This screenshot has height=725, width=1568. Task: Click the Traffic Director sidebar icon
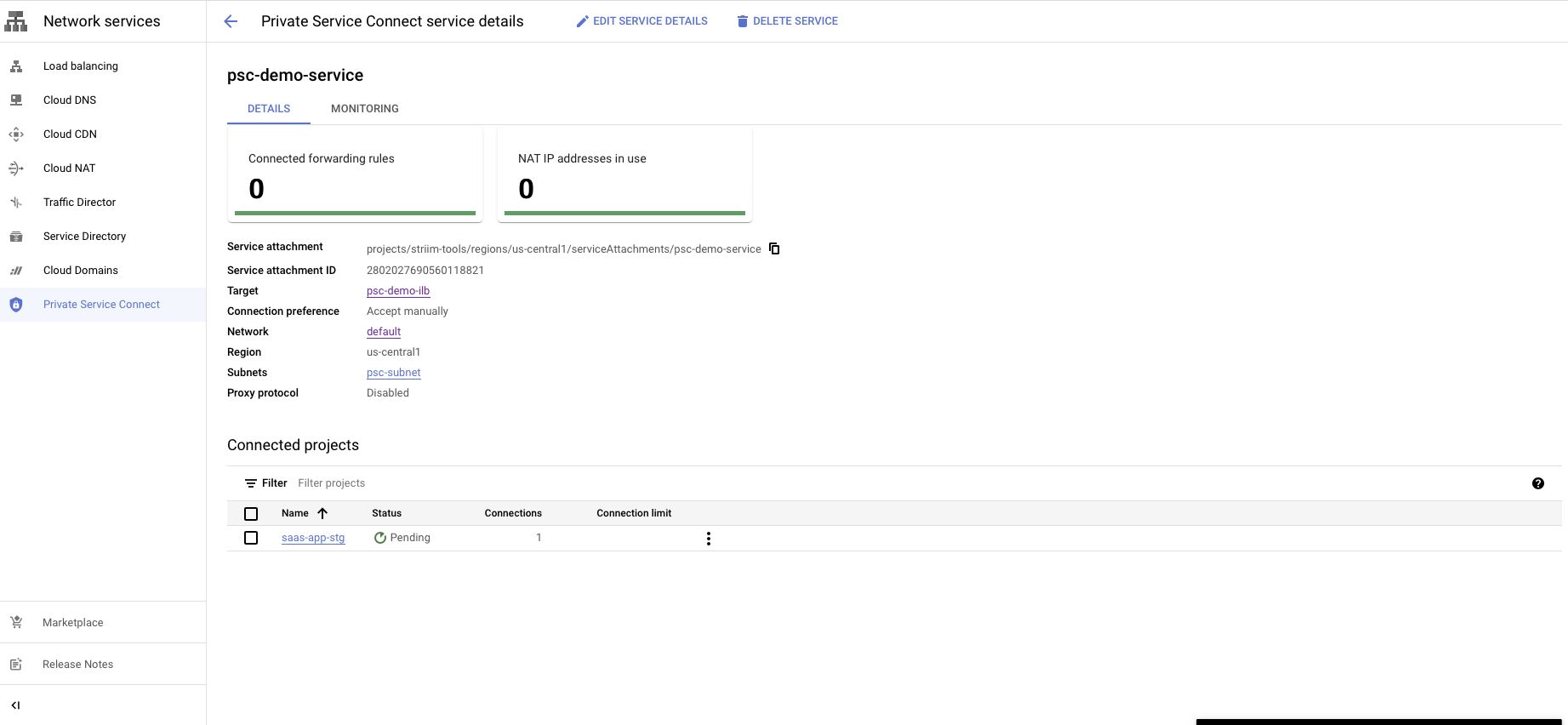[16, 203]
